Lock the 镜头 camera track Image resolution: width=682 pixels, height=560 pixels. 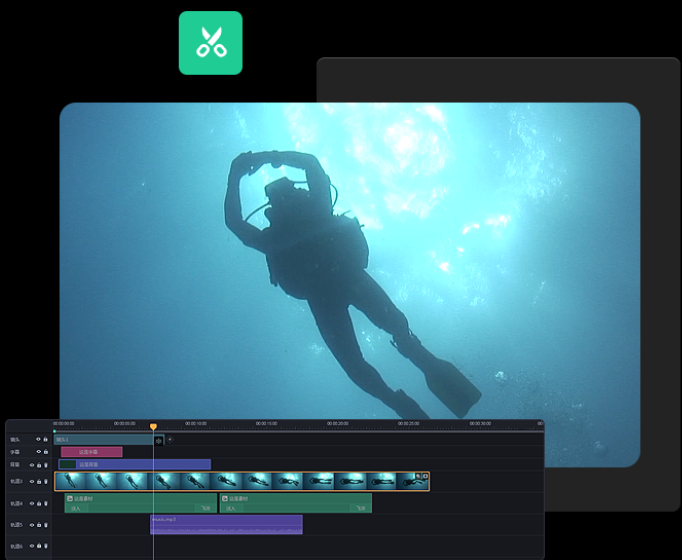point(45,439)
